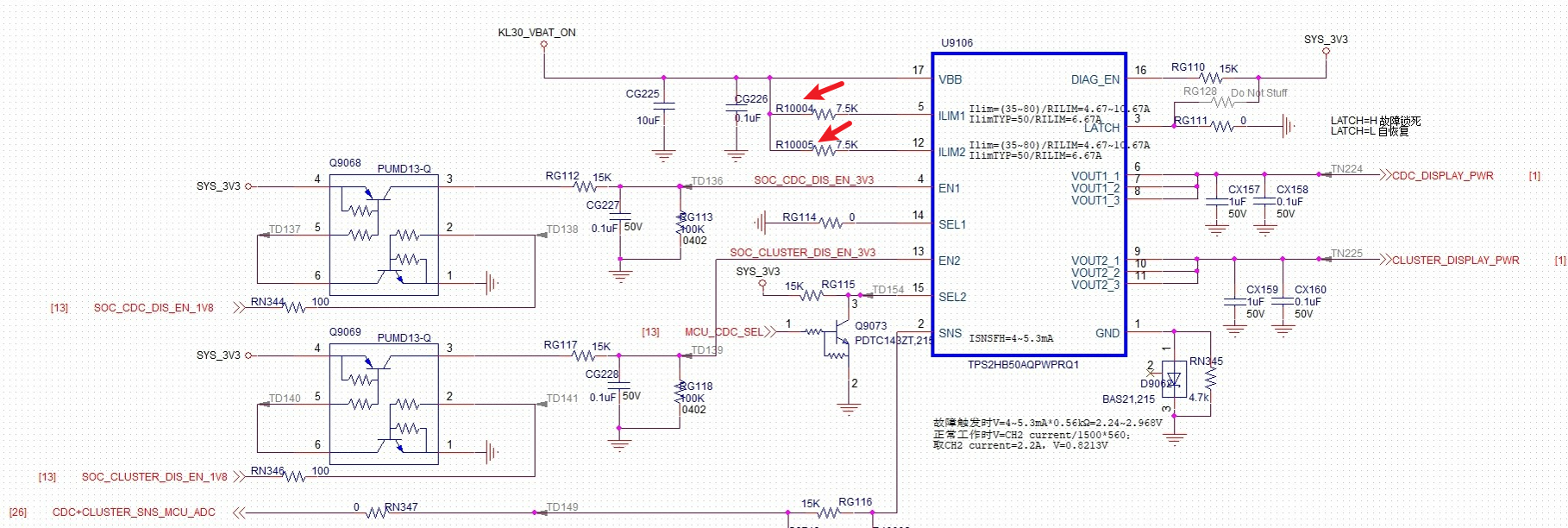Click the SOC_CDC_DIS_EN_1V8 off-page connector arrow

pyautogui.click(x=239, y=308)
